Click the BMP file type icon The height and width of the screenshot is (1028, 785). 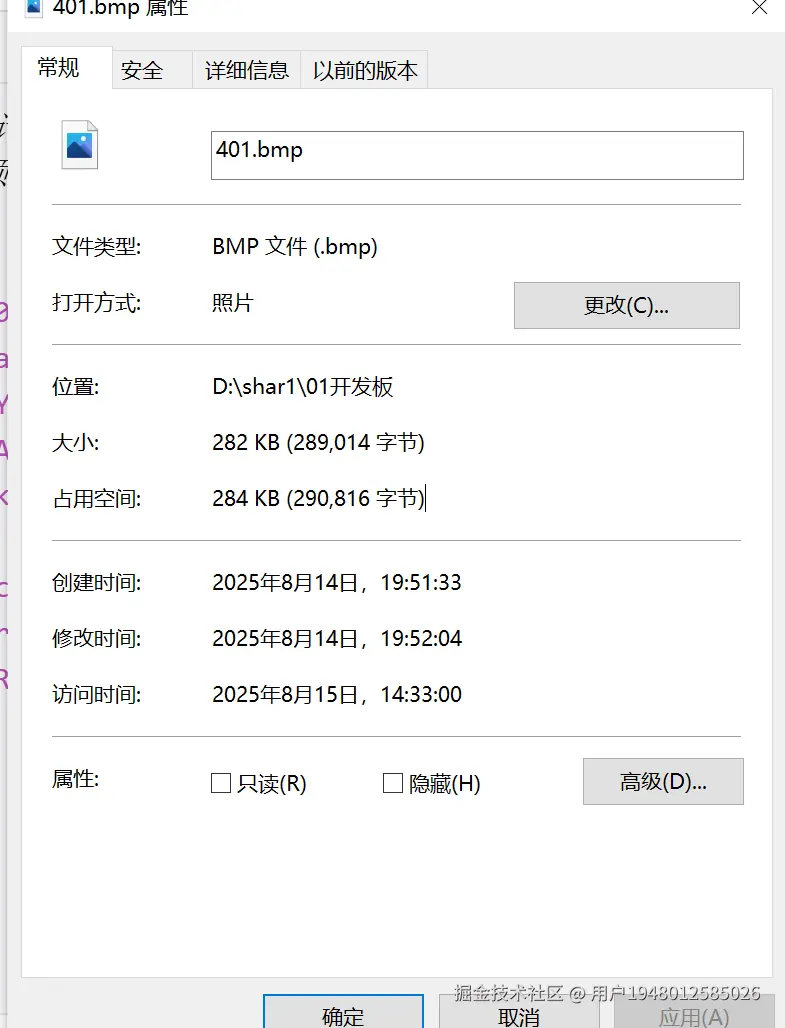pyautogui.click(x=79, y=145)
